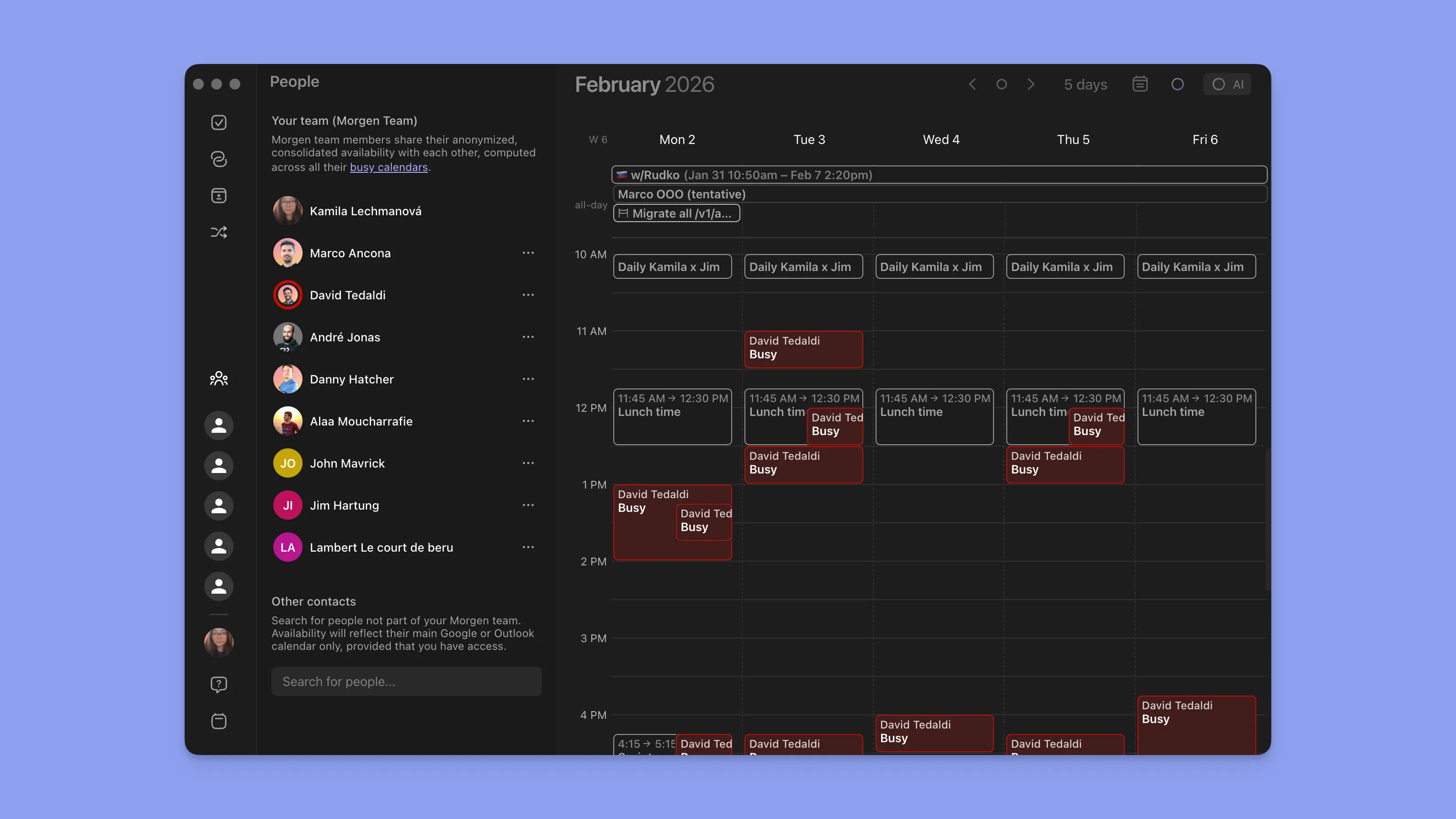Go to previous week with left arrow
Image resolution: width=1456 pixels, height=819 pixels.
click(972, 84)
